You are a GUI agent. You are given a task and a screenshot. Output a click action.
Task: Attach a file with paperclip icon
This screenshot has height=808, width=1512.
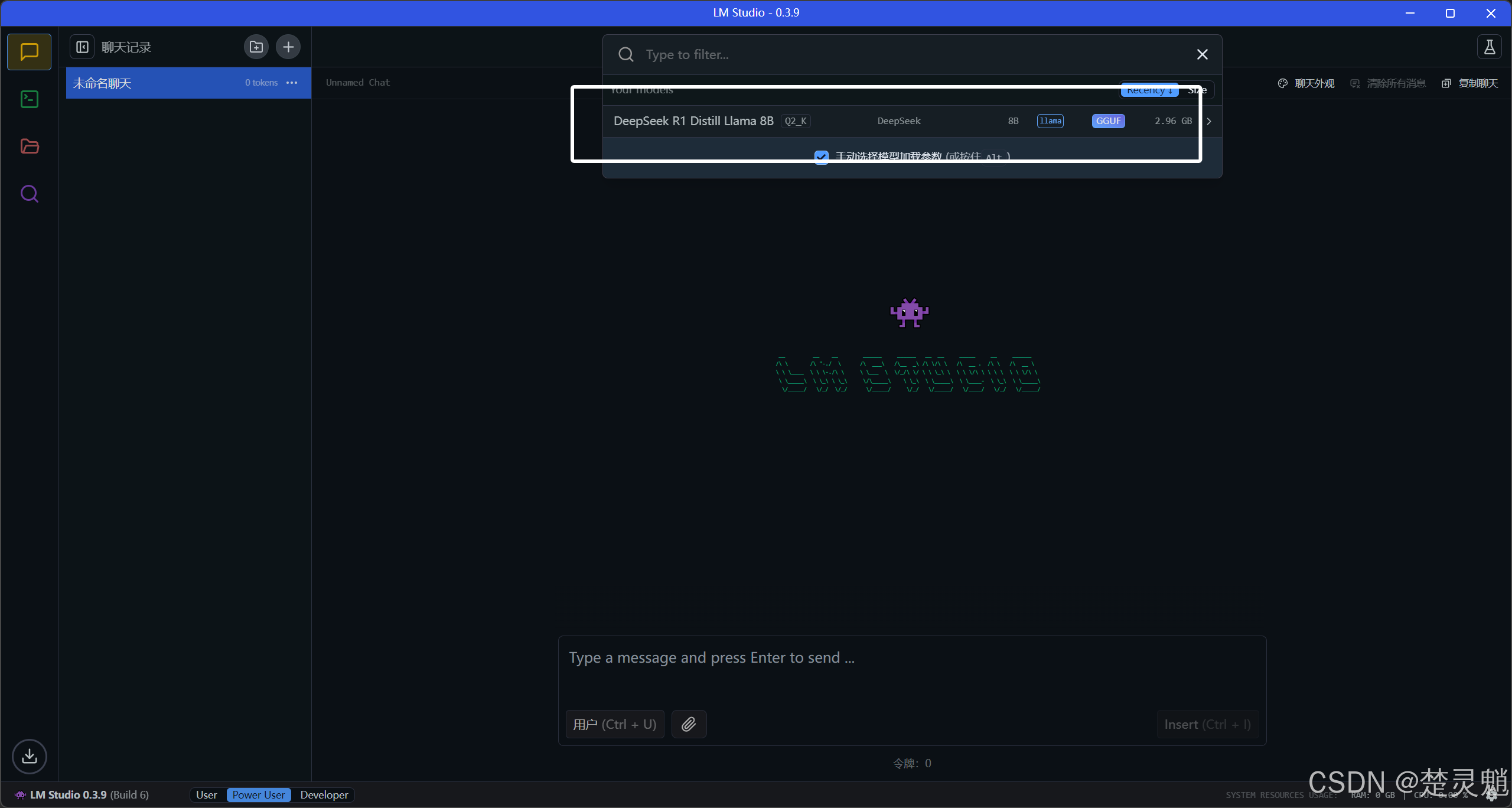pyautogui.click(x=689, y=724)
